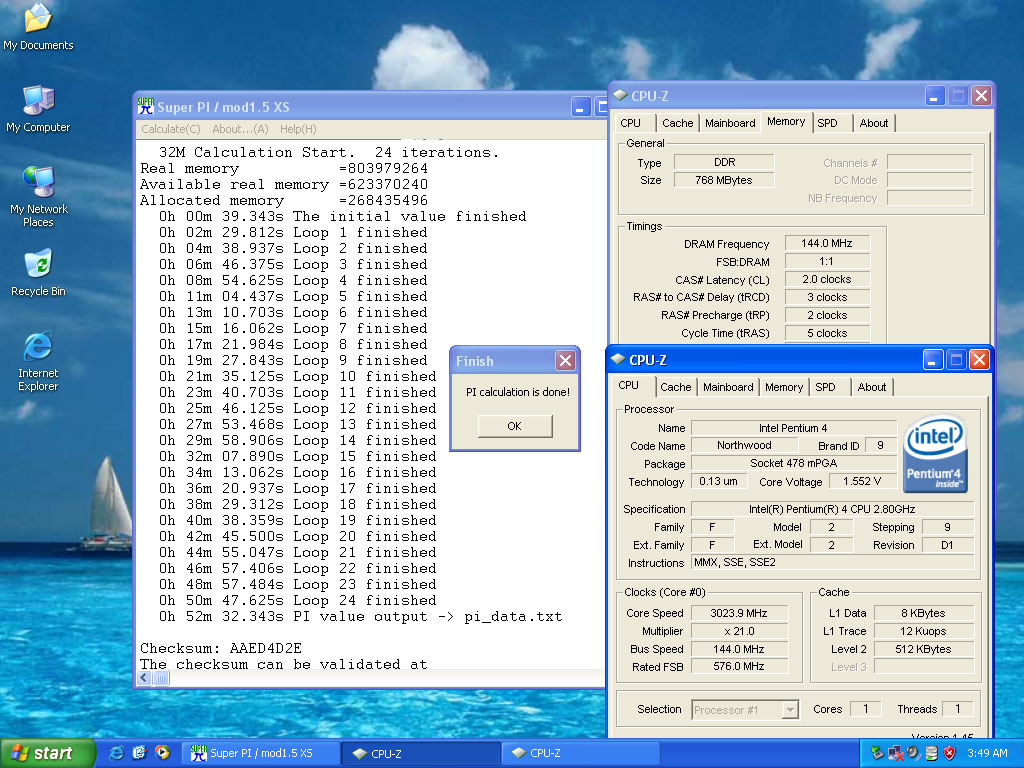
Task: Open Memory tab in front CPU-Z window
Action: 784,387
